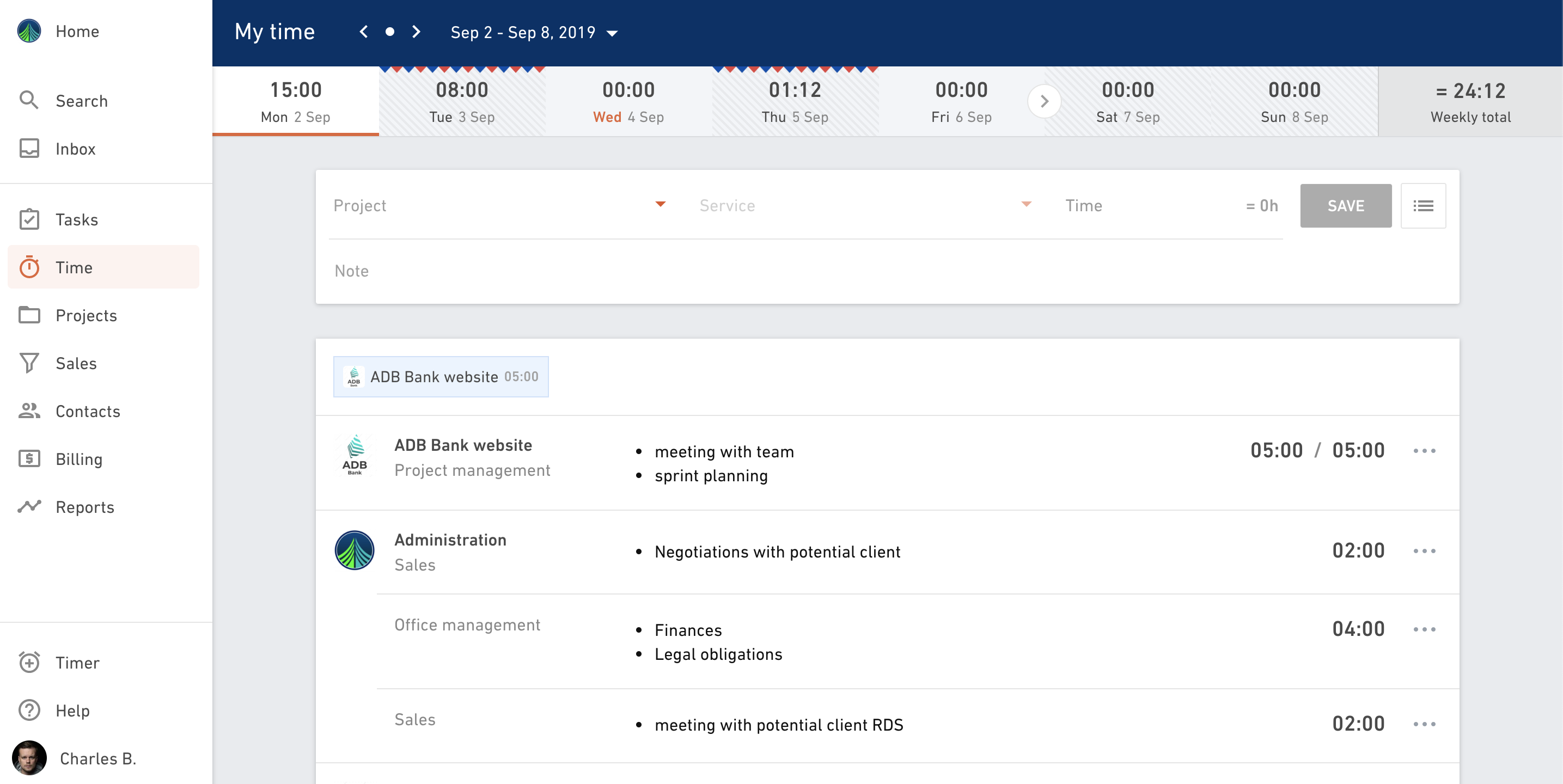Select the Tue 3 Sep day tab
Screen dimensions: 1563x784
(462, 101)
